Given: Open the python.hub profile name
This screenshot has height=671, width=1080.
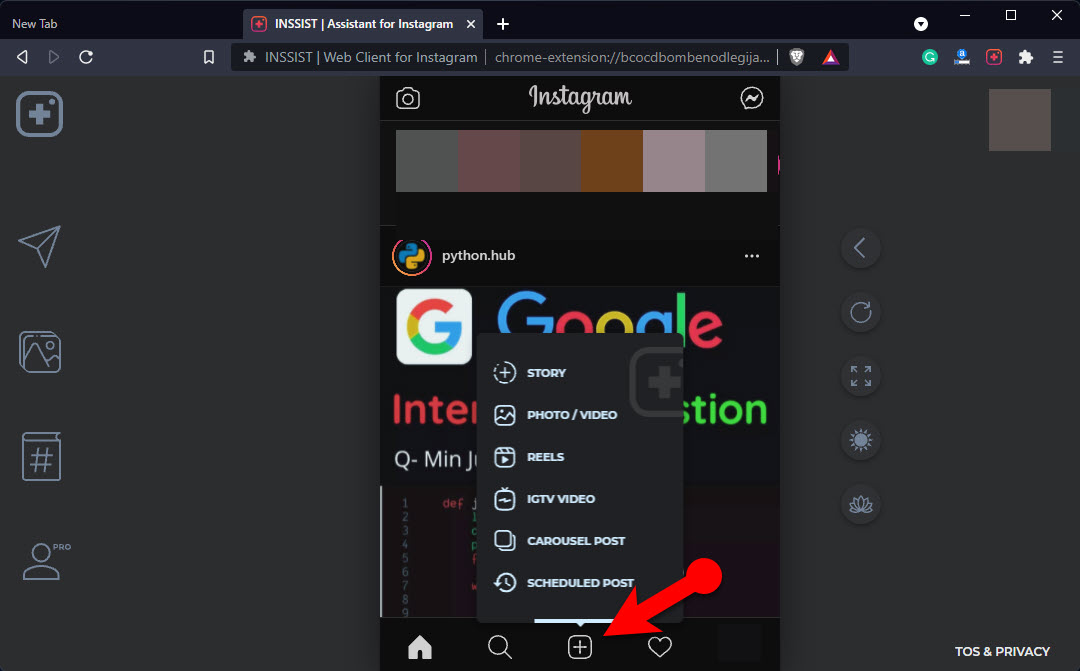Looking at the screenshot, I should [478, 256].
